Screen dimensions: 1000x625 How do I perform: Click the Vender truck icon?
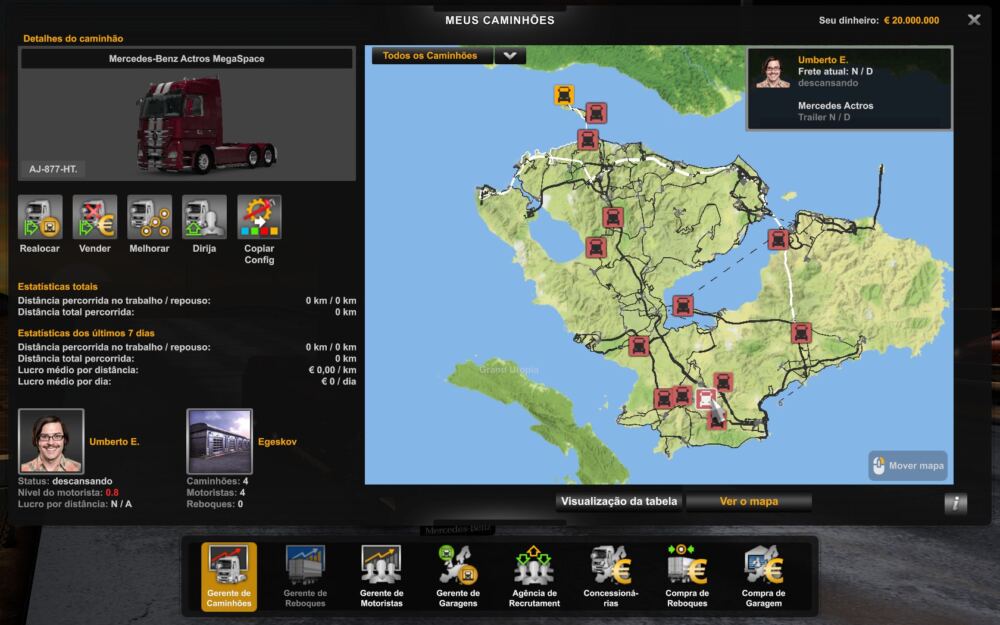pyautogui.click(x=95, y=217)
